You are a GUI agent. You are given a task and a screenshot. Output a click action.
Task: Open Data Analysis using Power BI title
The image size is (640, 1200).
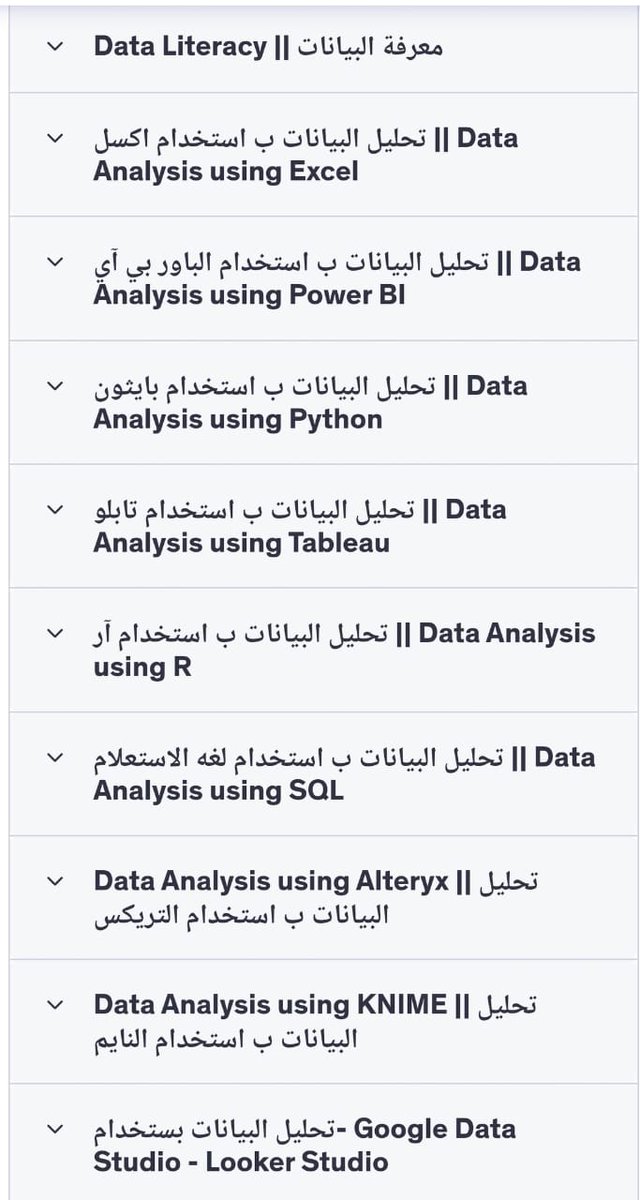337,278
